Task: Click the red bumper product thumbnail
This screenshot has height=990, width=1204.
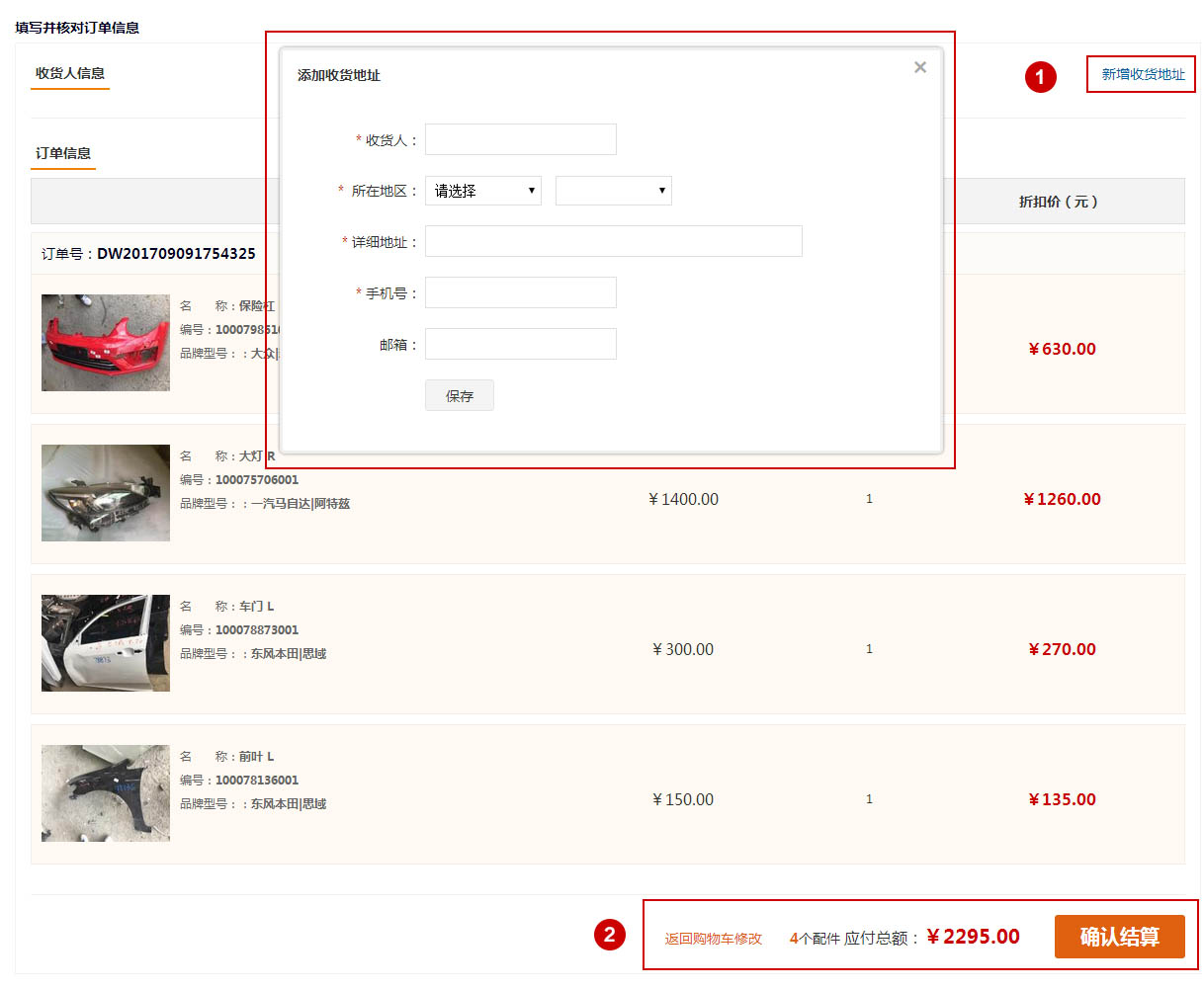Action: (106, 342)
